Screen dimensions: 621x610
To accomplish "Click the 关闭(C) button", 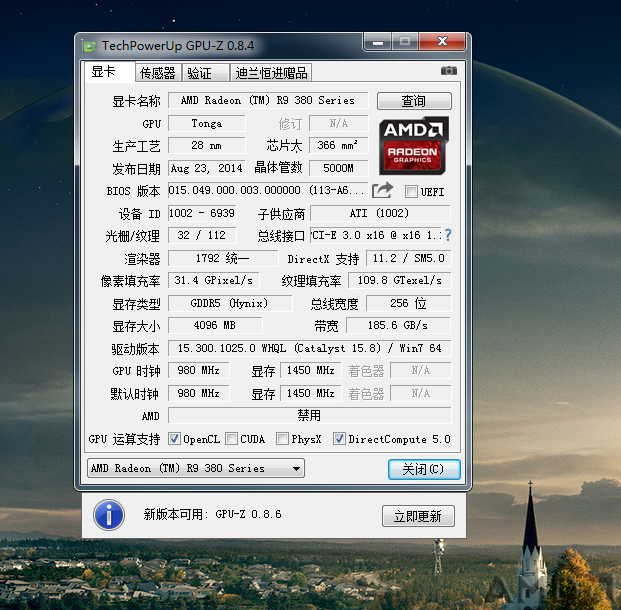I will tap(424, 469).
